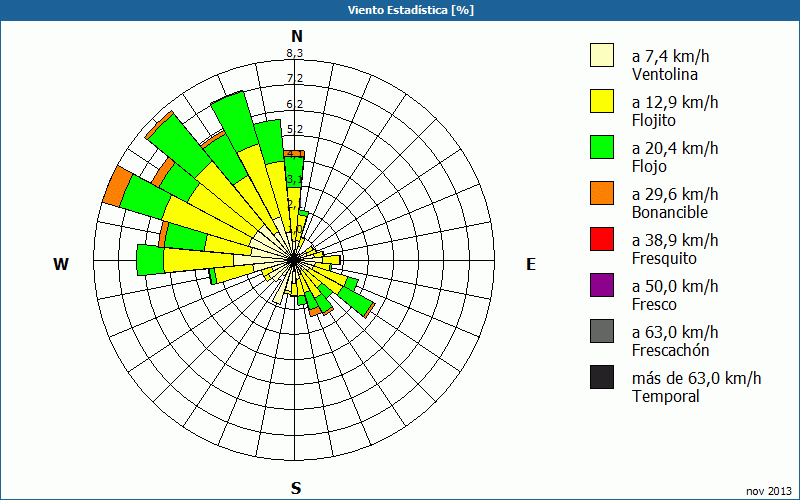Click the Flojo green legend swatch

pos(602,147)
